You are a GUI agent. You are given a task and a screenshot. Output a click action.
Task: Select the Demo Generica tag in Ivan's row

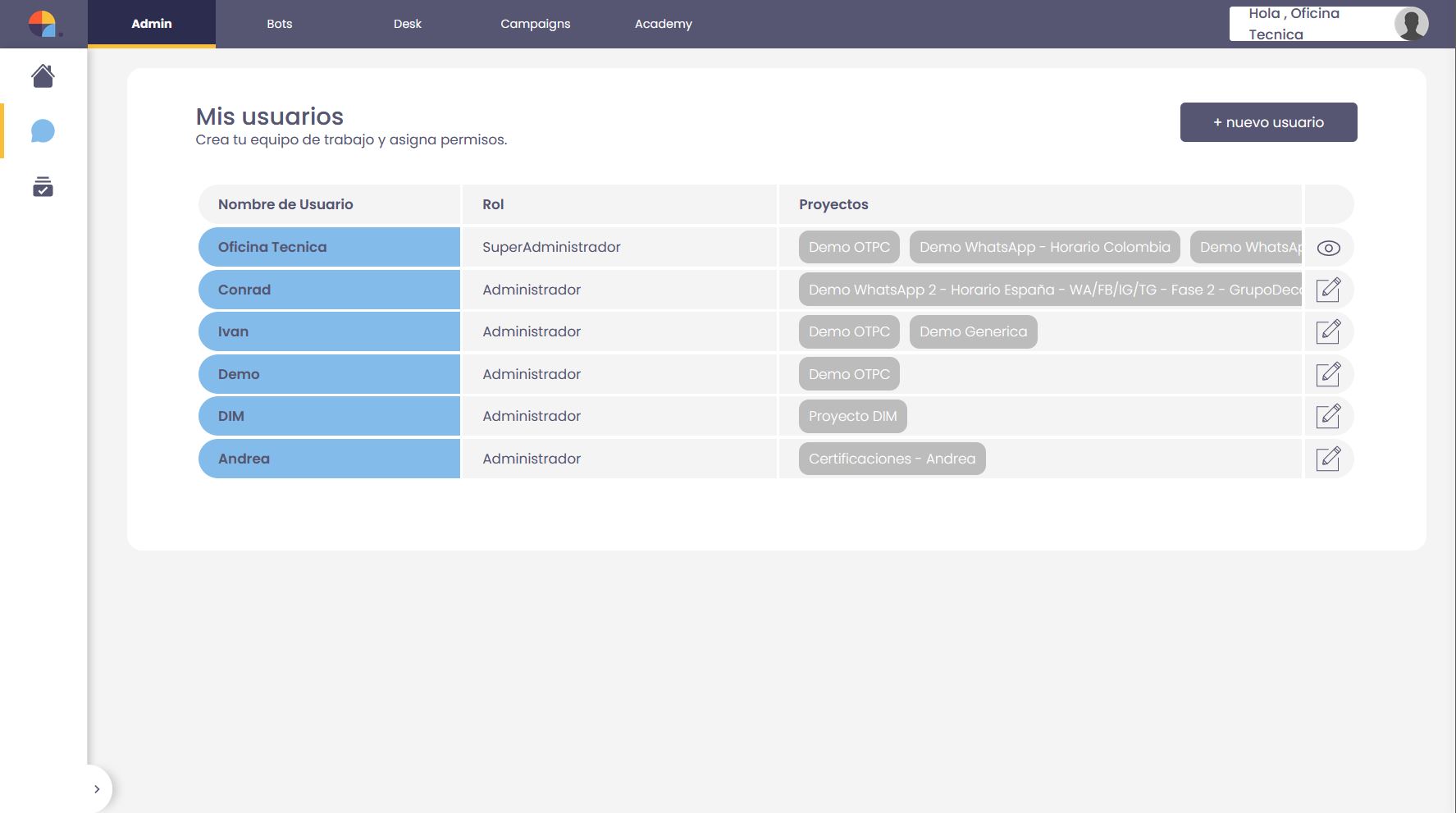coord(973,331)
